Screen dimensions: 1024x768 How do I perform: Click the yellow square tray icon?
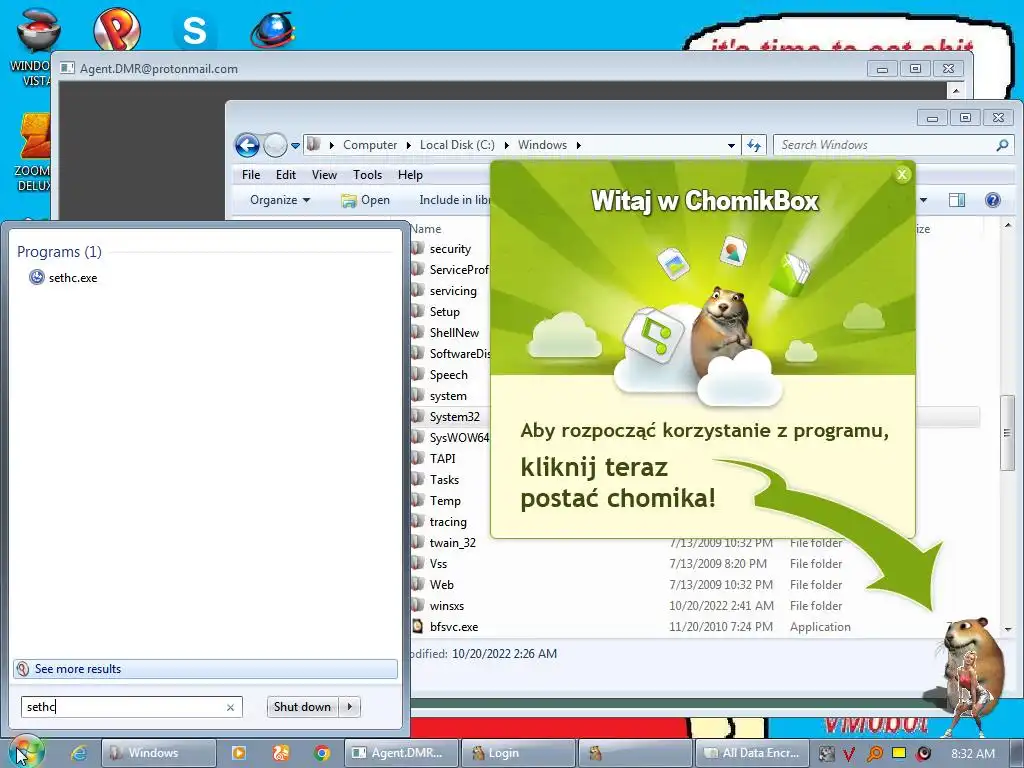tap(899, 753)
